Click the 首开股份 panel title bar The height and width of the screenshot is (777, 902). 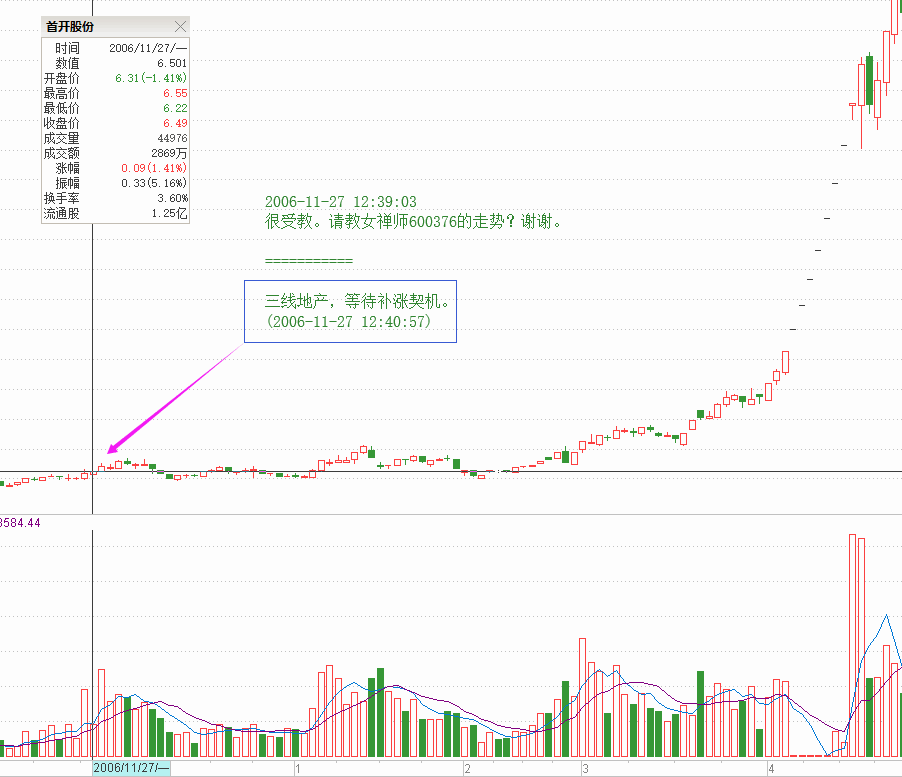tap(100, 27)
